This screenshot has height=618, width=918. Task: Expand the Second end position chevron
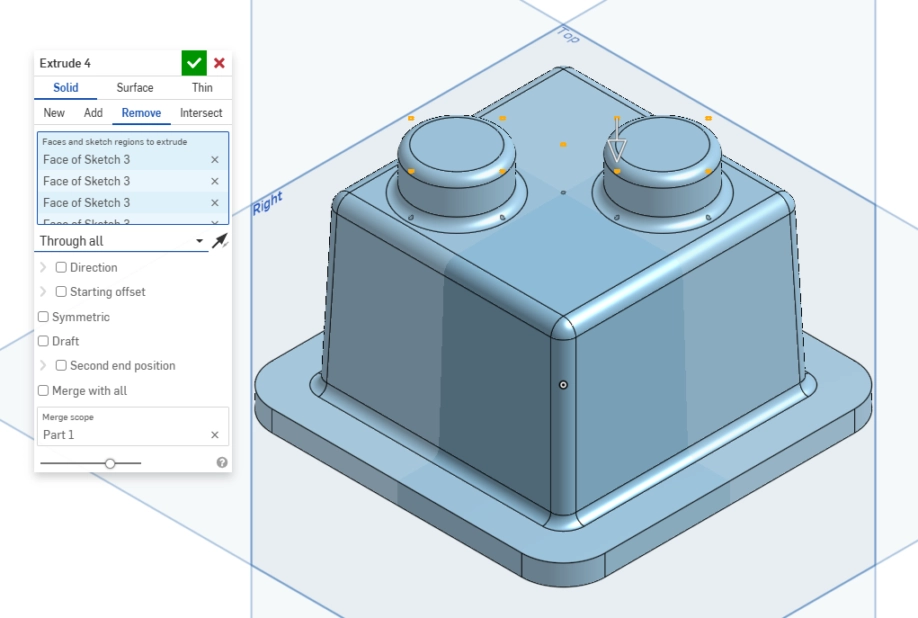pyautogui.click(x=43, y=365)
